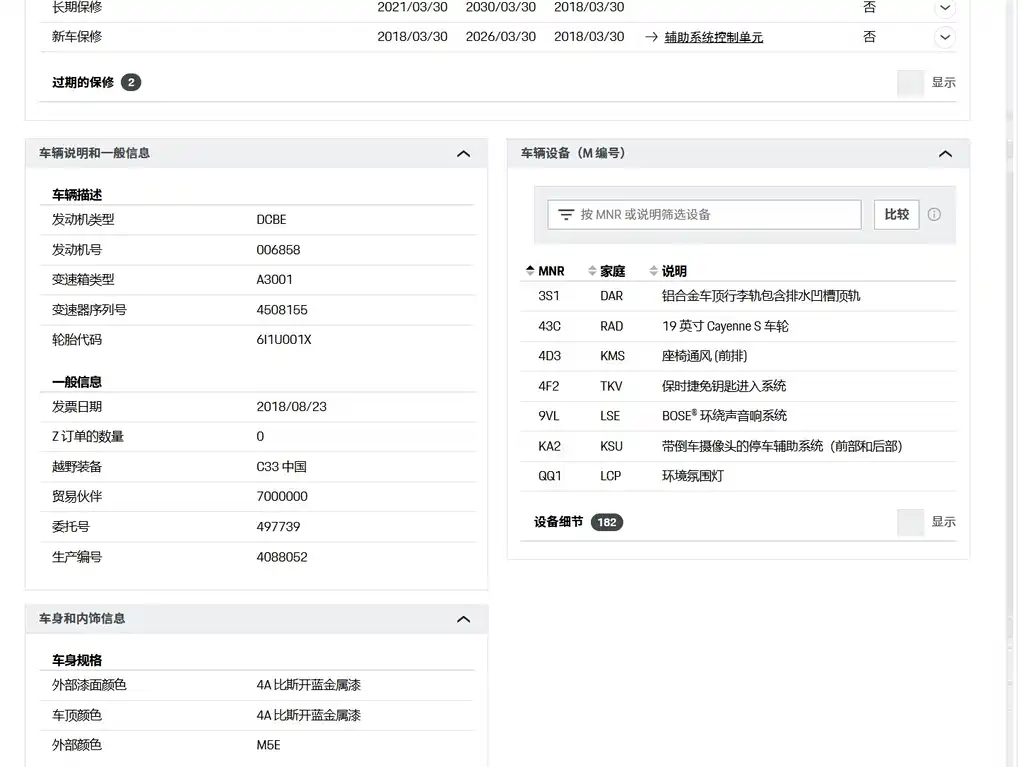Click the 2 badge beside 过期的保修

tap(131, 82)
